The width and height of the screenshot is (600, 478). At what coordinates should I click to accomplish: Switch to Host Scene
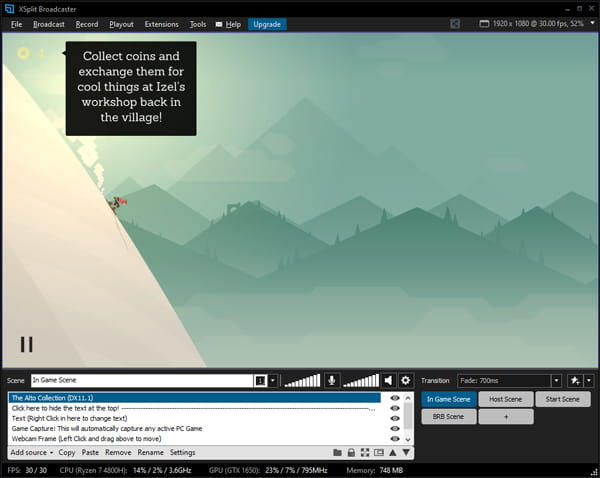tap(506, 399)
